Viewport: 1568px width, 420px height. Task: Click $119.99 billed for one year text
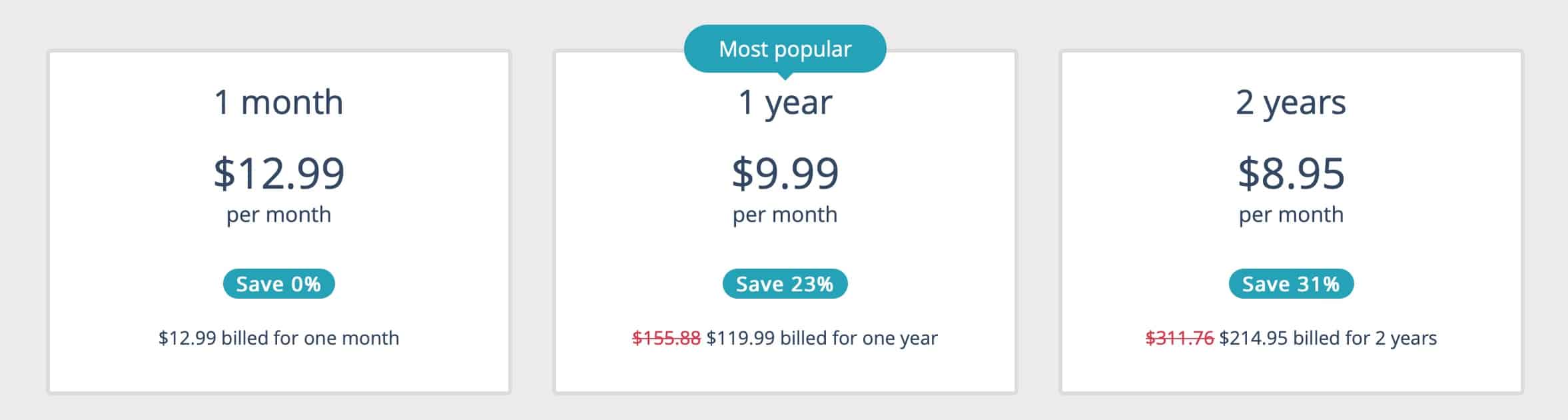(x=822, y=338)
